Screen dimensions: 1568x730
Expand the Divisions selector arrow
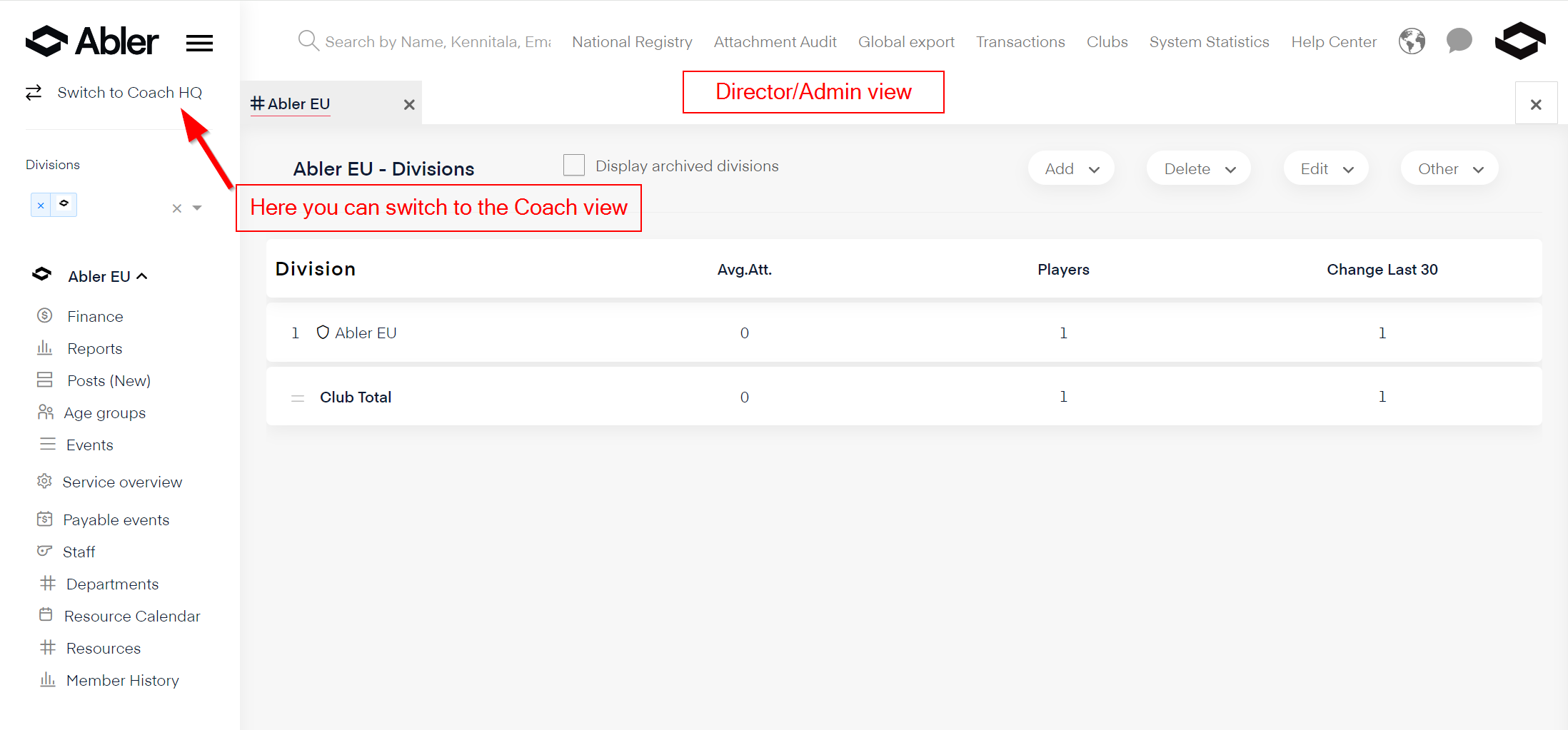[x=198, y=208]
